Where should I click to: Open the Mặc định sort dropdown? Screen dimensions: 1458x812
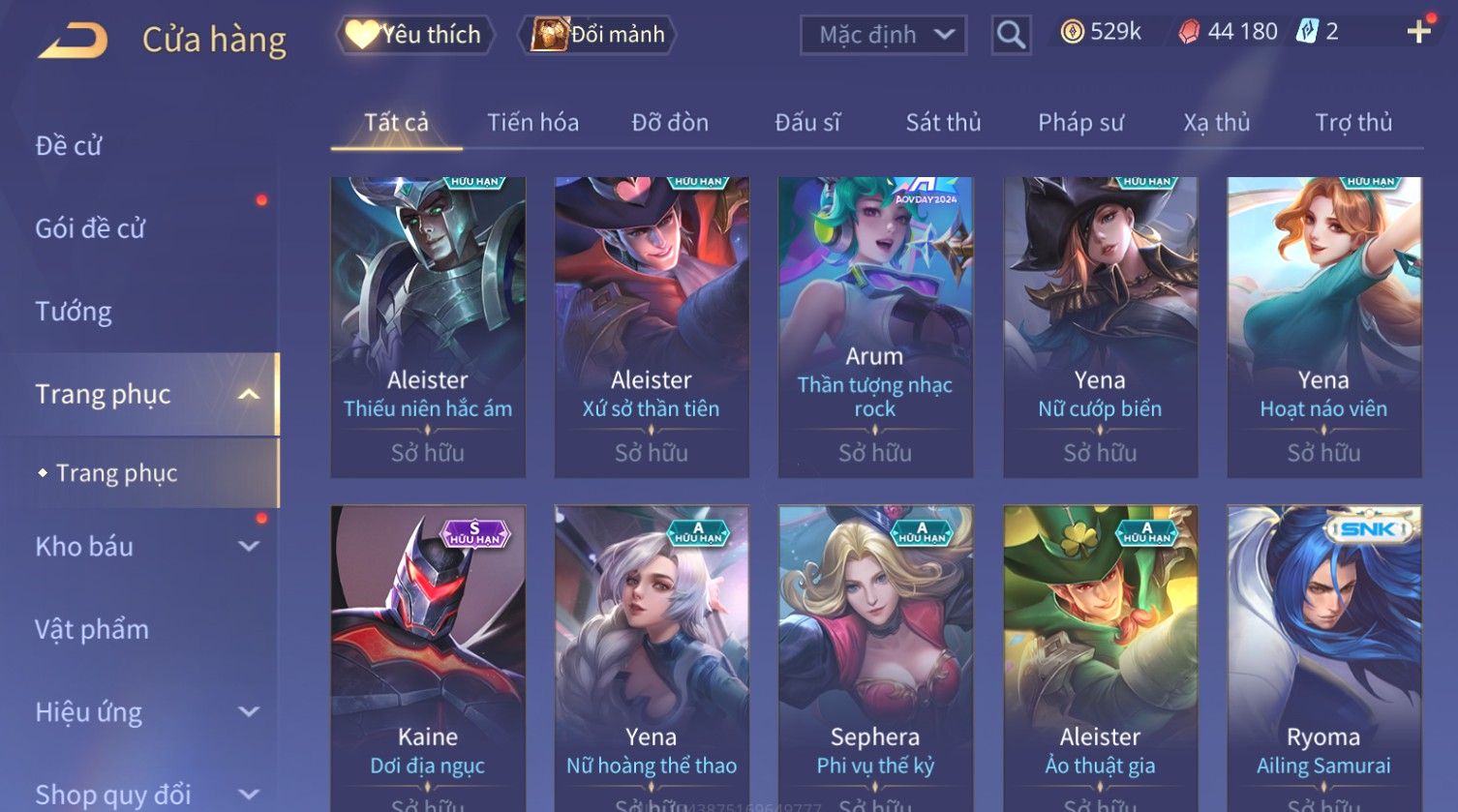[883, 35]
